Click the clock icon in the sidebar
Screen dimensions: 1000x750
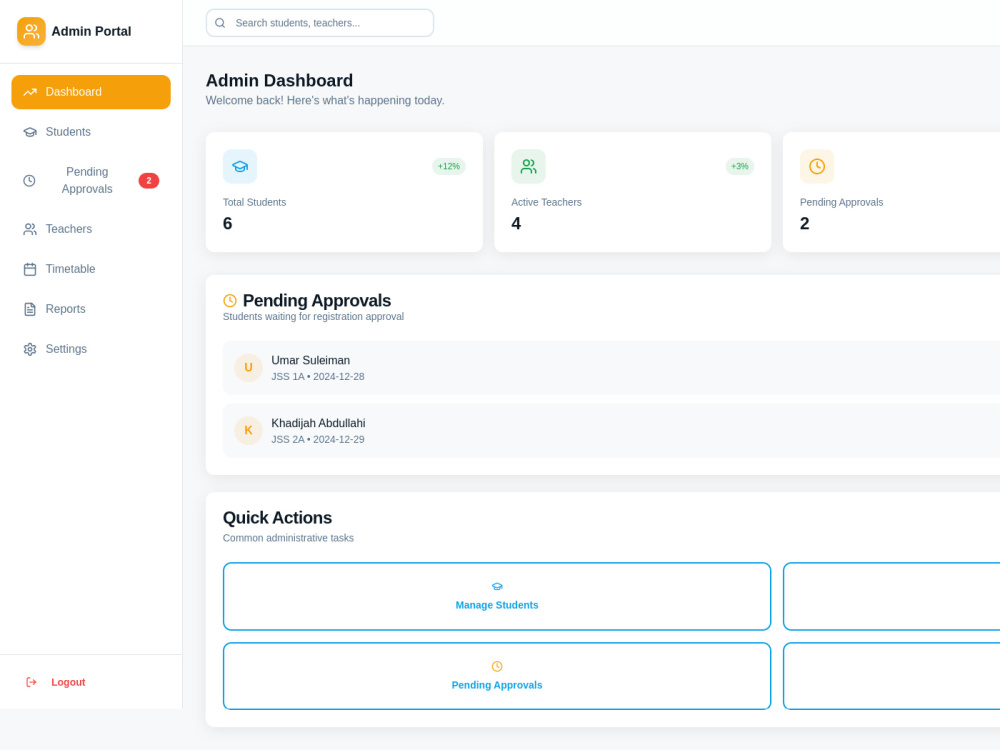[x=29, y=180]
